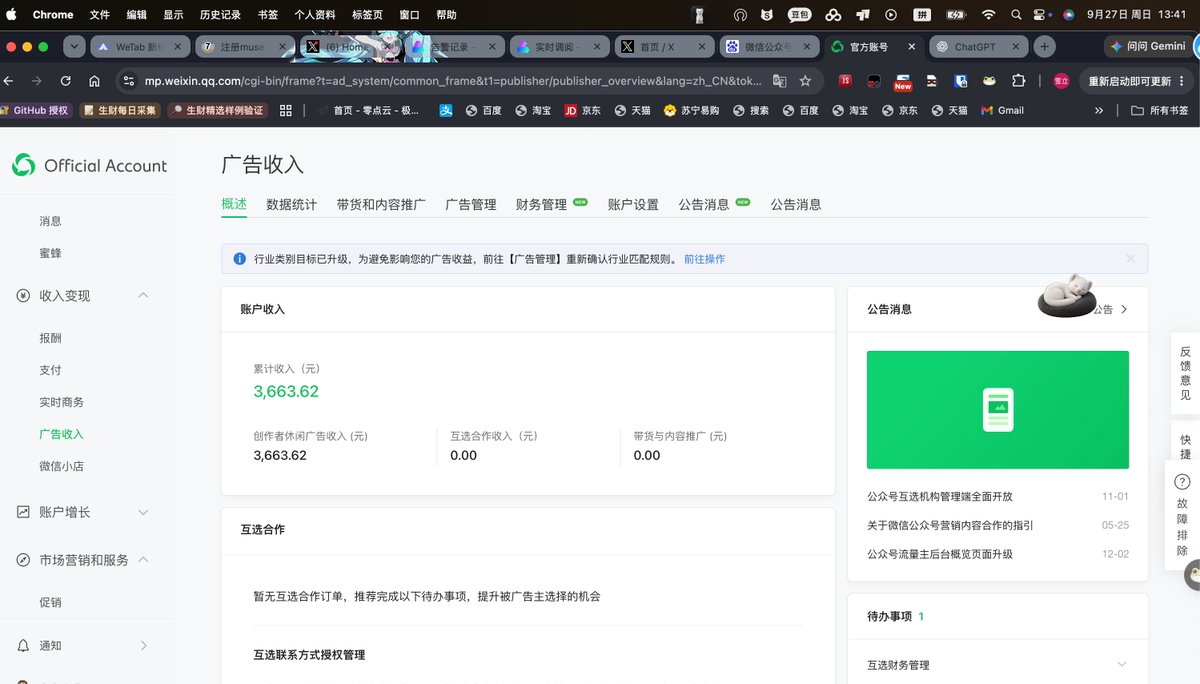Image resolution: width=1200 pixels, height=684 pixels.
Task: Open a new tab with plus button
Action: 1045,46
